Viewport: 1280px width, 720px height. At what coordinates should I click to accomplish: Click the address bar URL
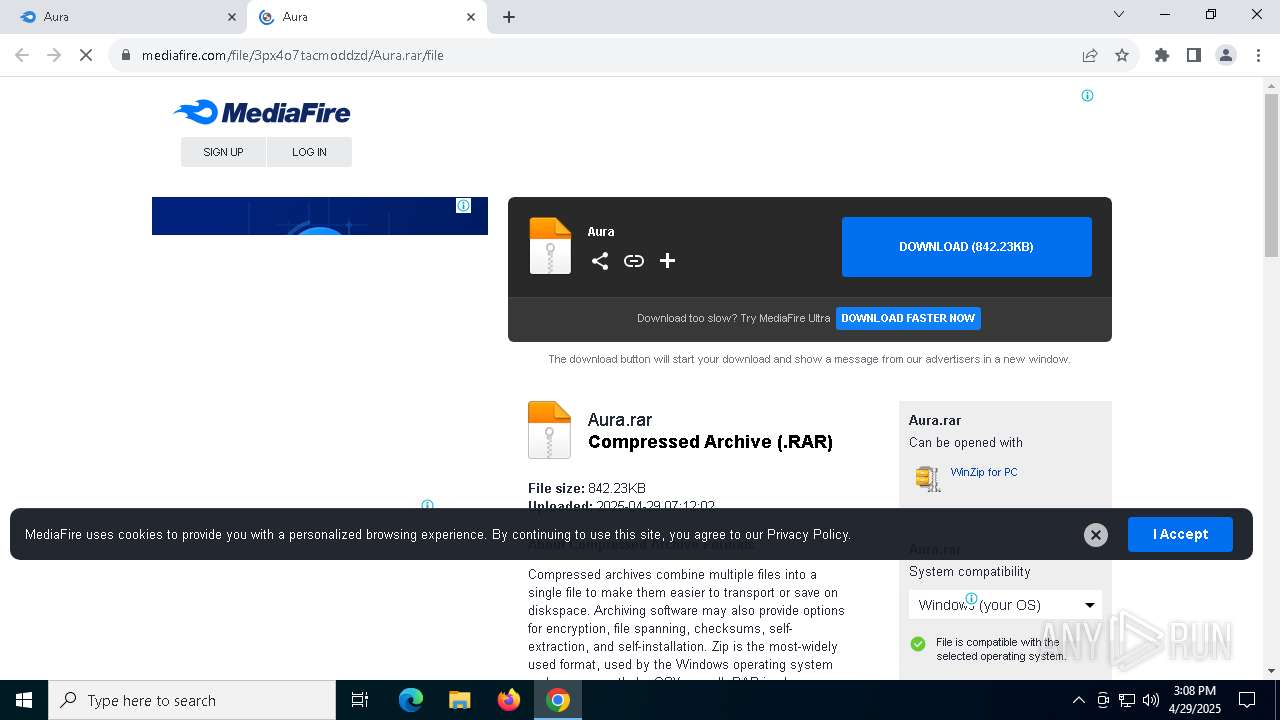[x=292, y=55]
